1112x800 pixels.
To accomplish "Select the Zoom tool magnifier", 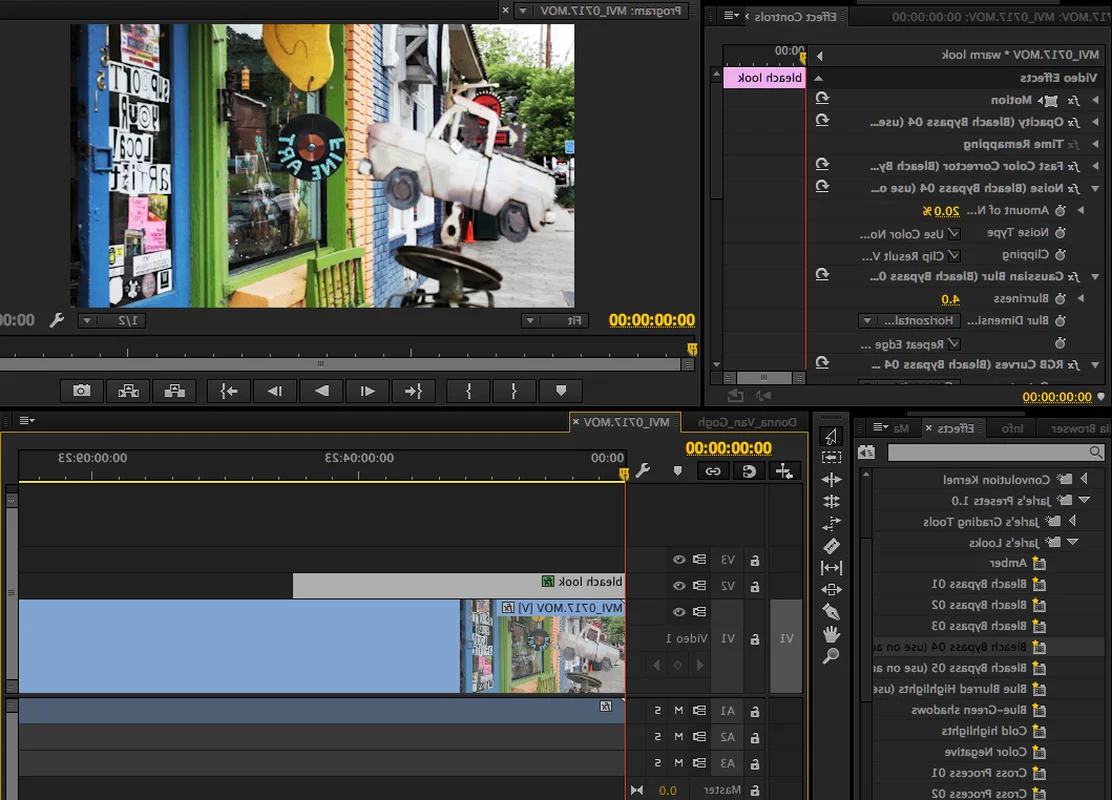I will click(x=831, y=656).
